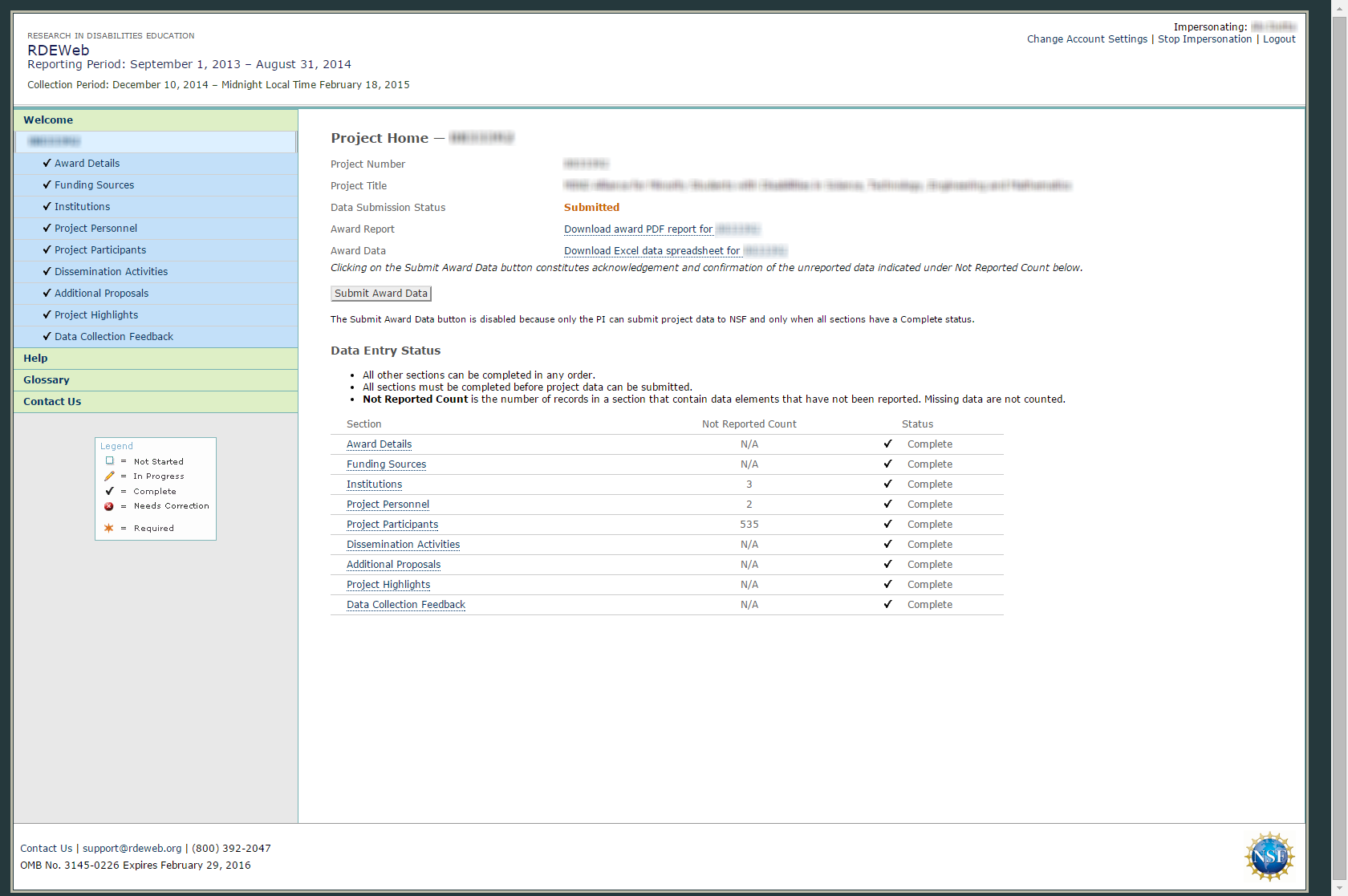
Task: Click the pencil In Progress icon in legend
Action: pyautogui.click(x=109, y=476)
